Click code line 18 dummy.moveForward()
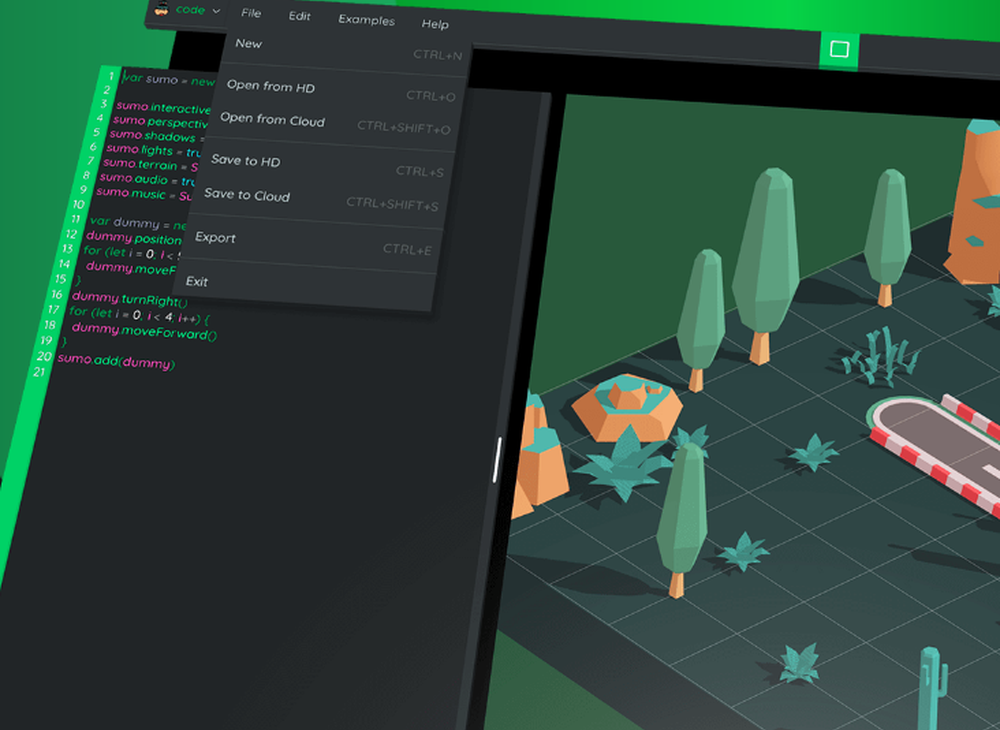 145,331
